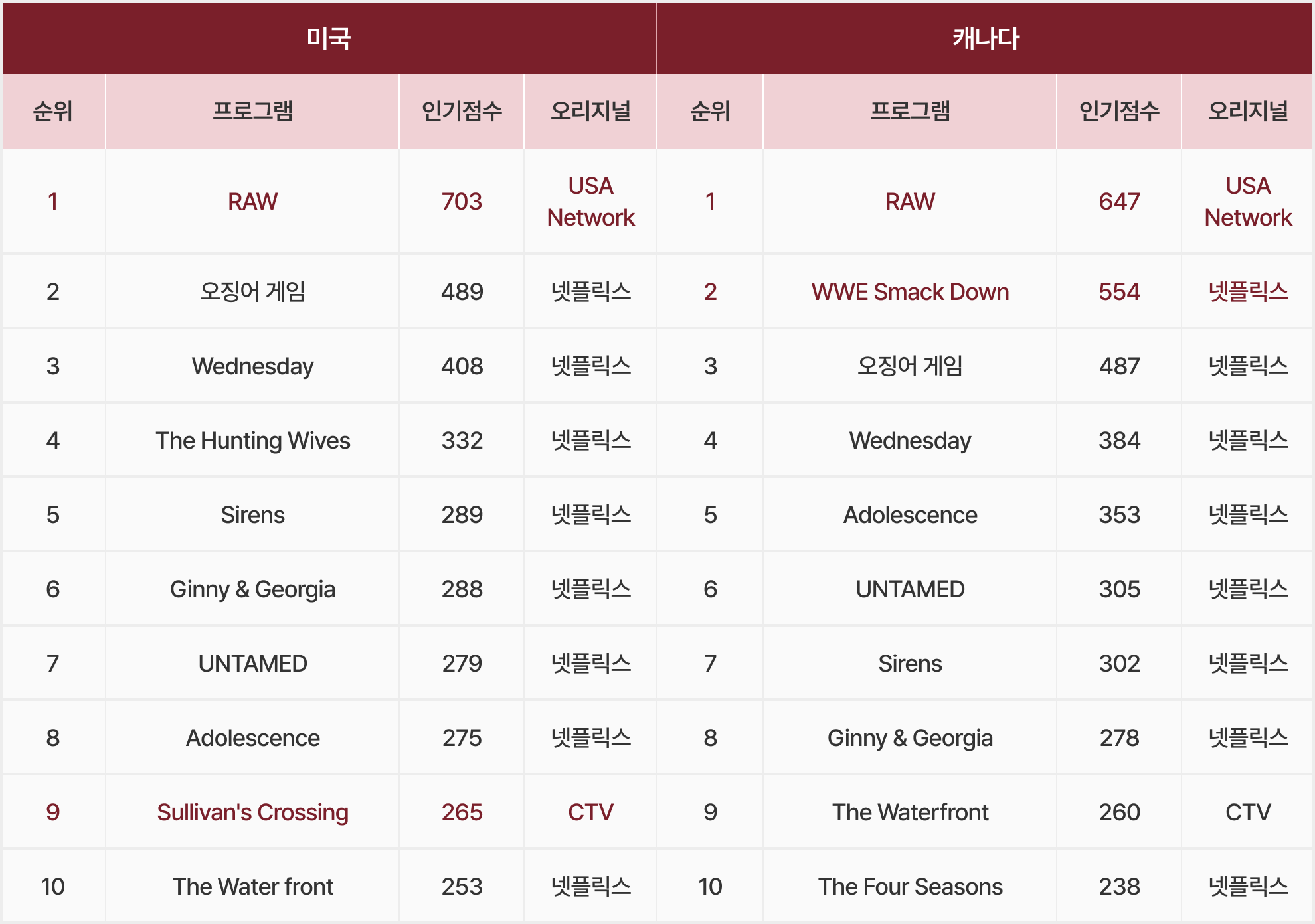Click the 미국 header cell
1315x924 pixels.
pos(329,38)
